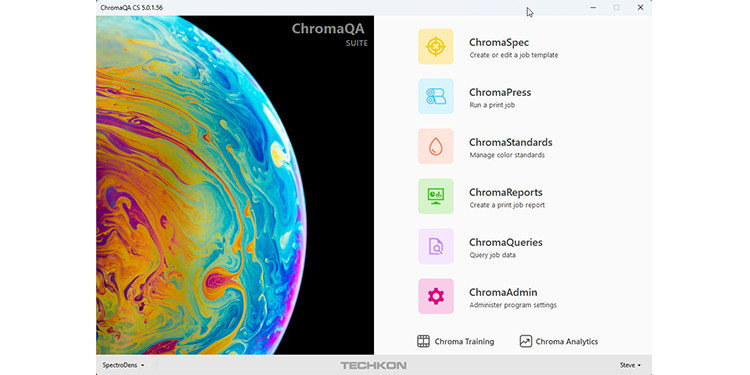Click the 'Manage color standards' description

[x=507, y=155]
